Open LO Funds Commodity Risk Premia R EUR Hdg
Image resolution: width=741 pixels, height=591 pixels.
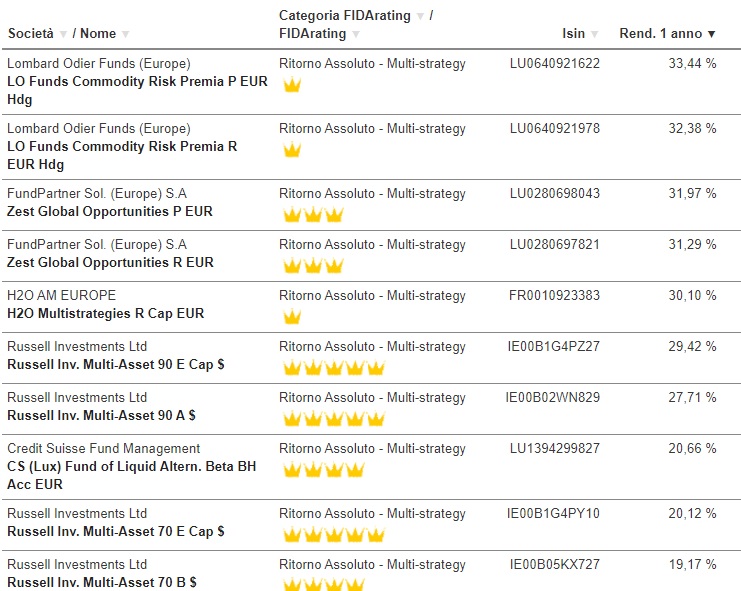[122, 155]
